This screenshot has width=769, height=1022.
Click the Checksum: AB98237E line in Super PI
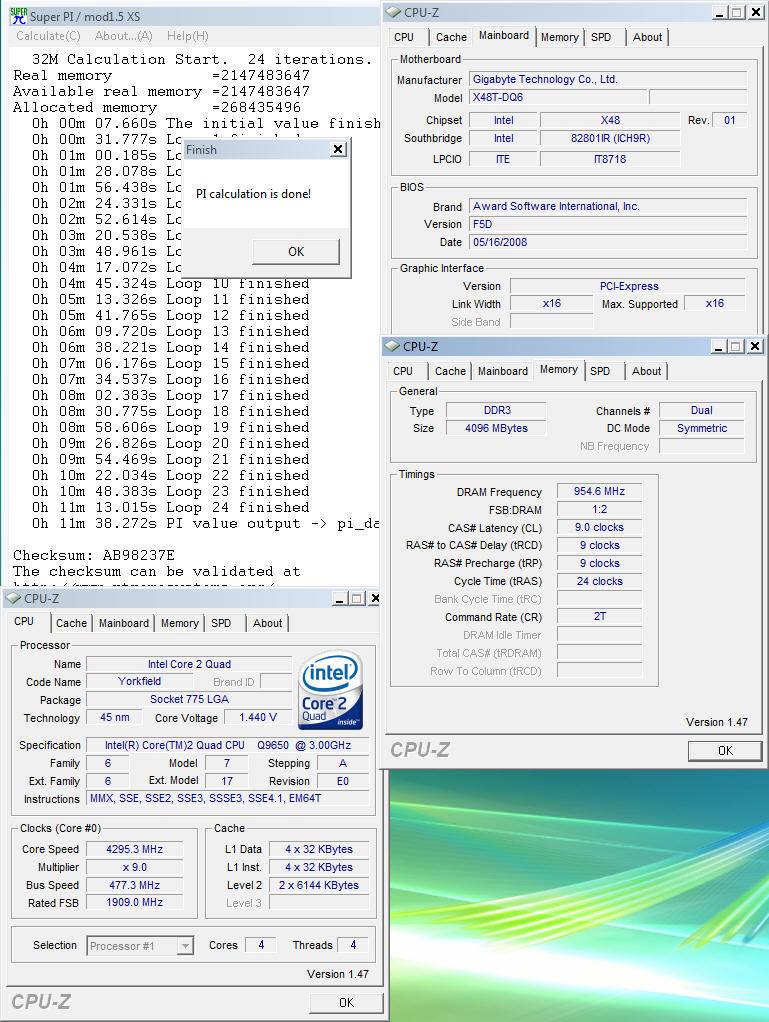(x=94, y=555)
